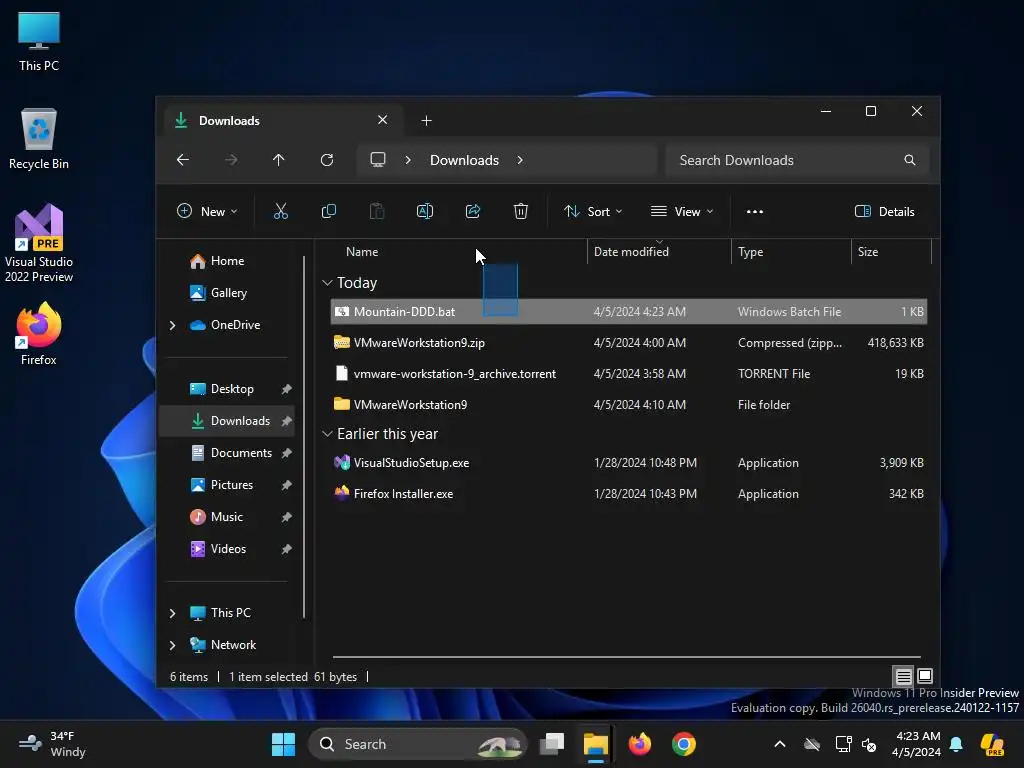
Task: Open Pictures in navigation pane
Action: point(229,485)
